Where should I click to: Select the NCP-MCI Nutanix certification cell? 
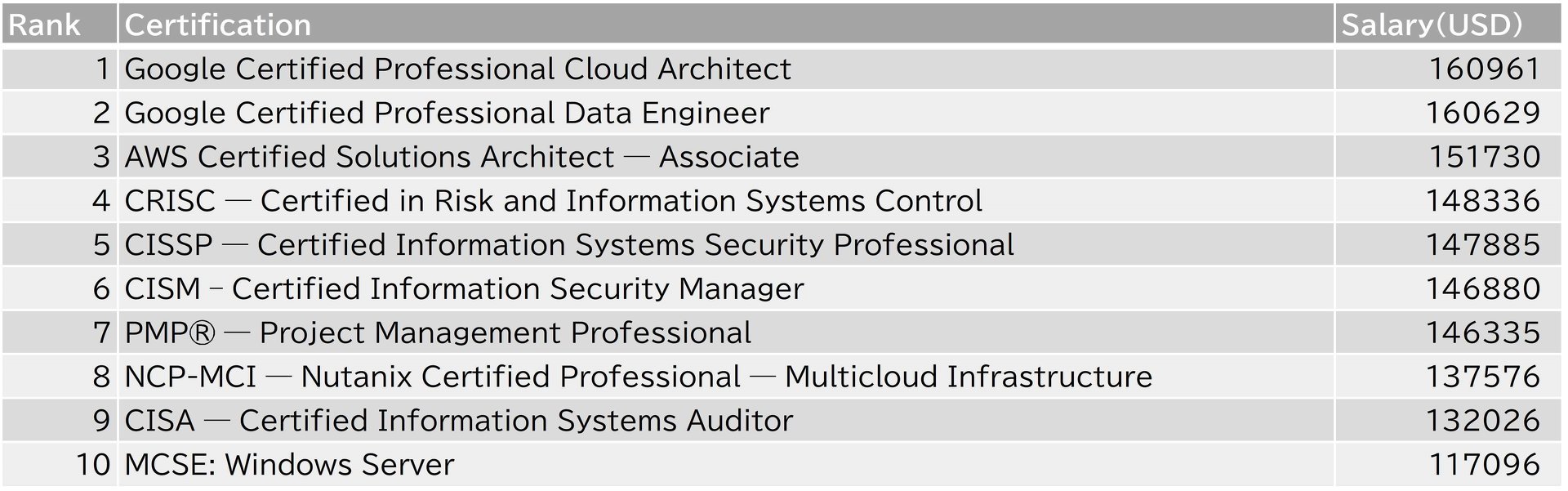click(x=726, y=377)
